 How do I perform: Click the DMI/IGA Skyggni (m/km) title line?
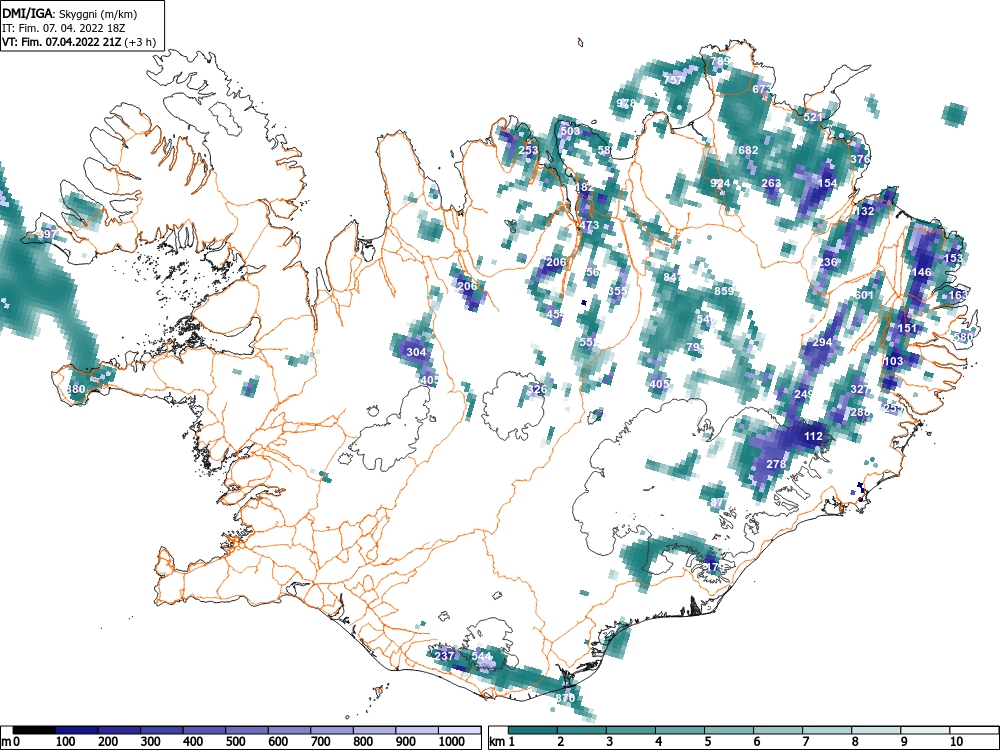[70, 13]
